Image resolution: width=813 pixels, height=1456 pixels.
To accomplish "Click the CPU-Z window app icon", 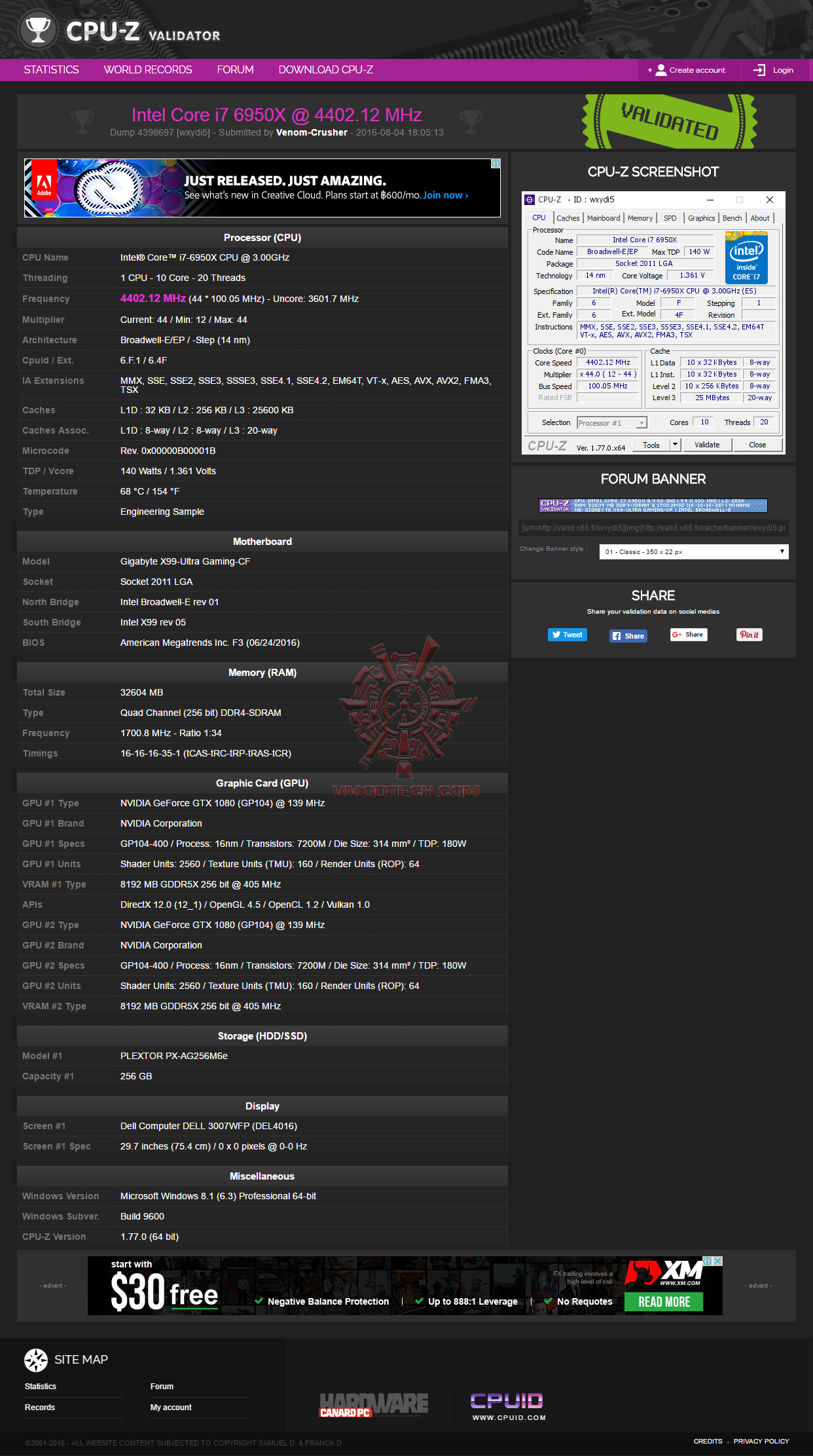I will tap(530, 200).
